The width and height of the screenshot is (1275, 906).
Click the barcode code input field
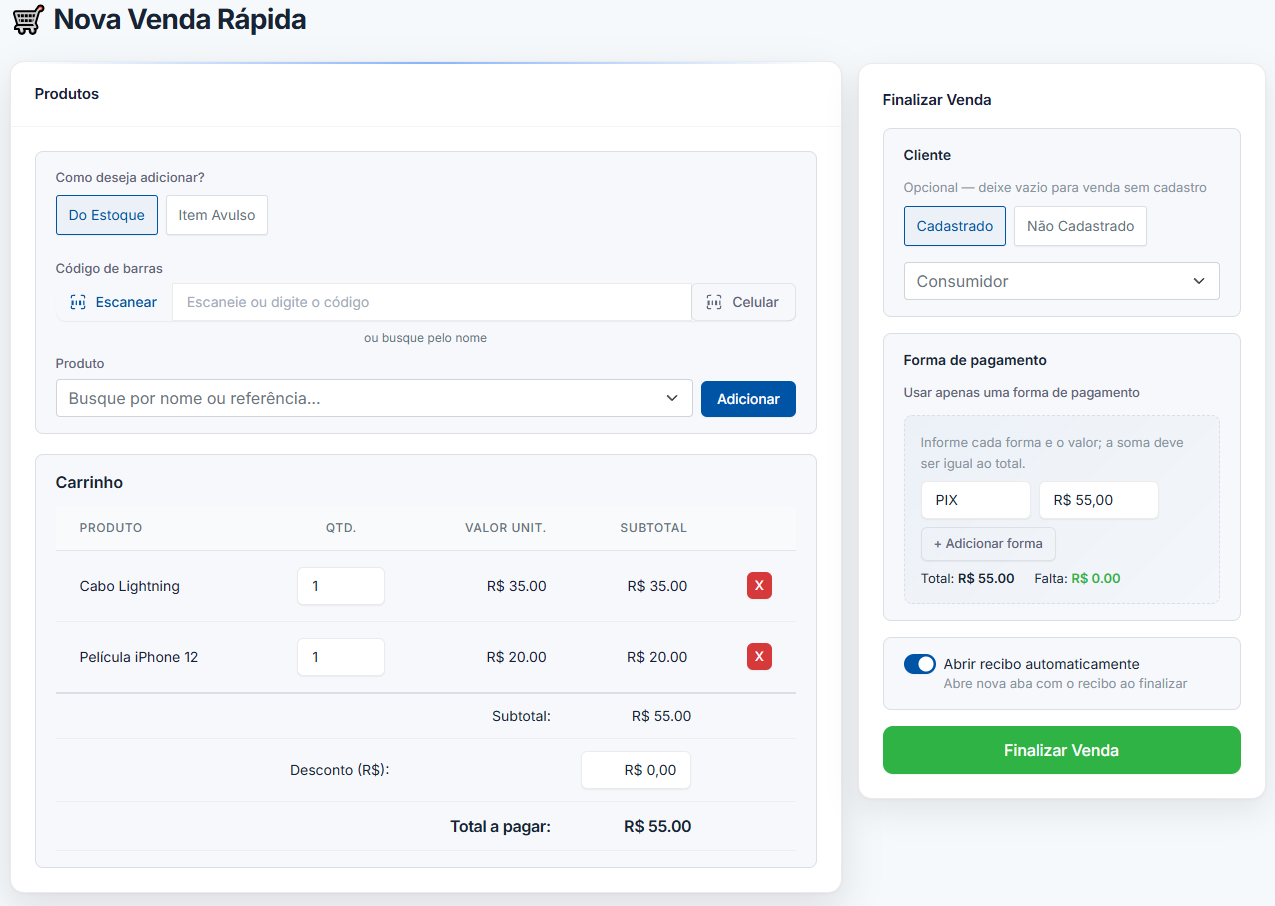(x=431, y=302)
